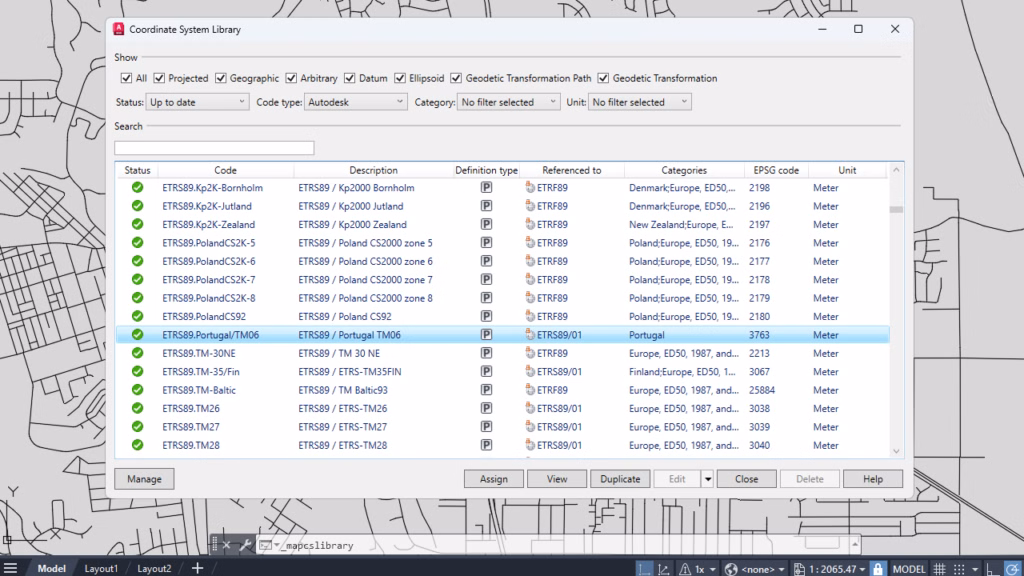Click the Assign button

pos(494,479)
